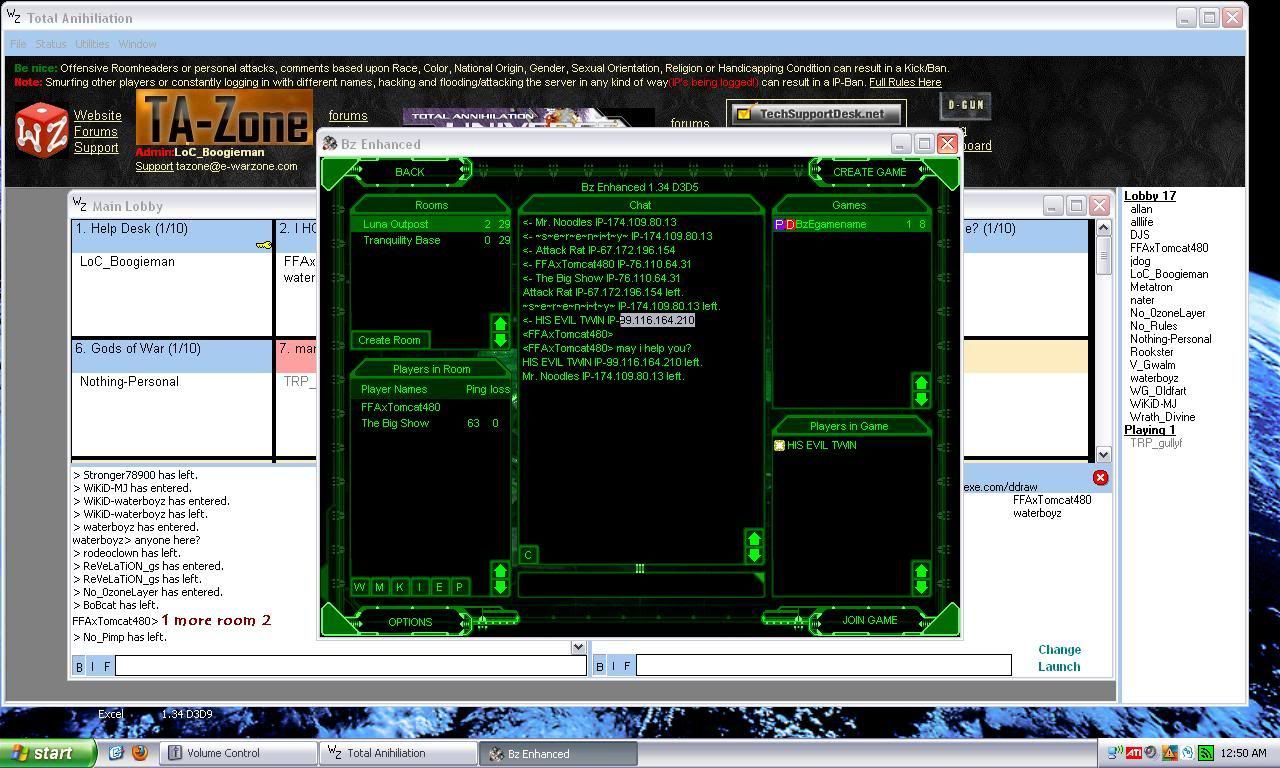Open the Status menu

pyautogui.click(x=50, y=44)
